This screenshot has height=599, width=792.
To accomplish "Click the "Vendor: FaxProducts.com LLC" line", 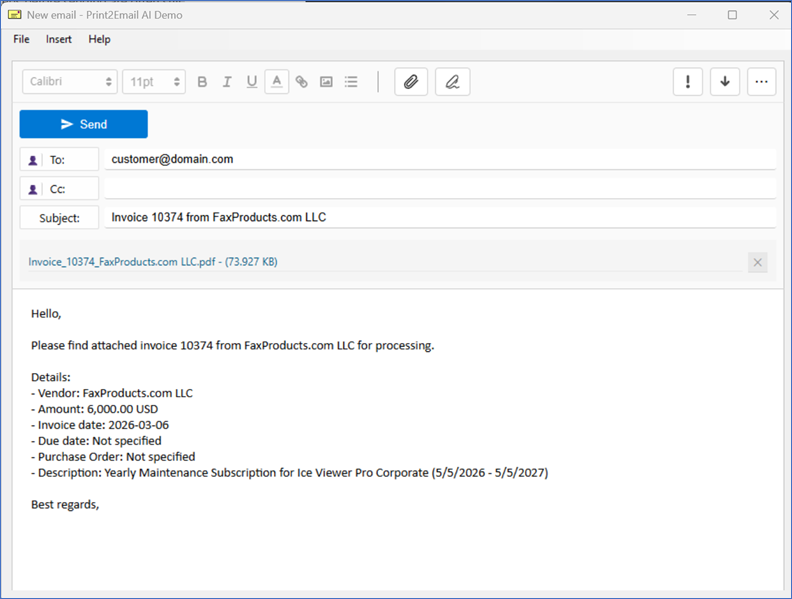I will tap(112, 393).
